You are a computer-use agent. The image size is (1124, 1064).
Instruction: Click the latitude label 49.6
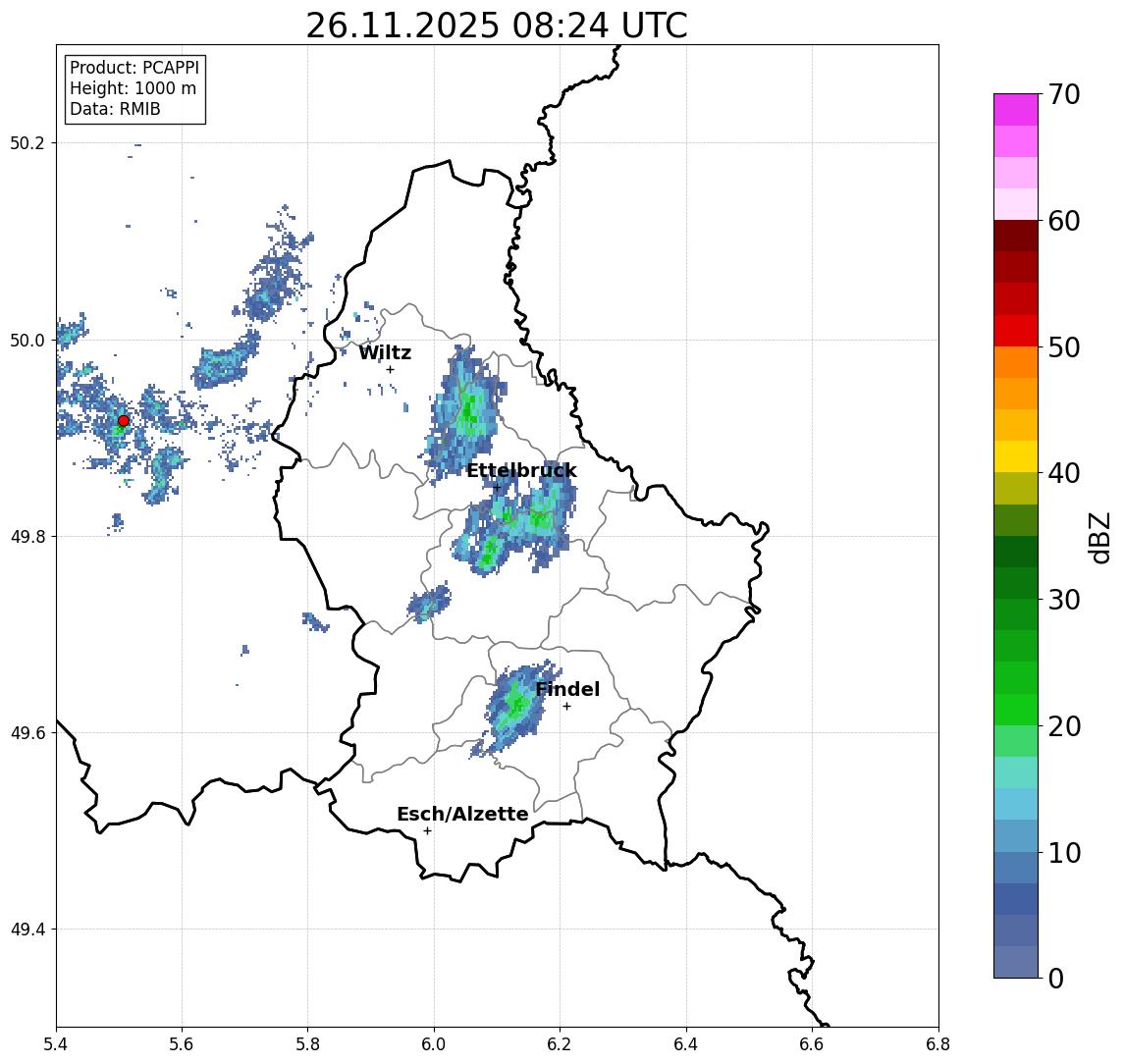tap(27, 733)
